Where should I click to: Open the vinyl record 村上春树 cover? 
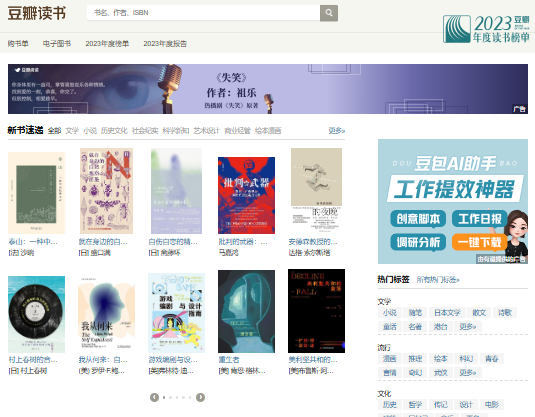37,314
